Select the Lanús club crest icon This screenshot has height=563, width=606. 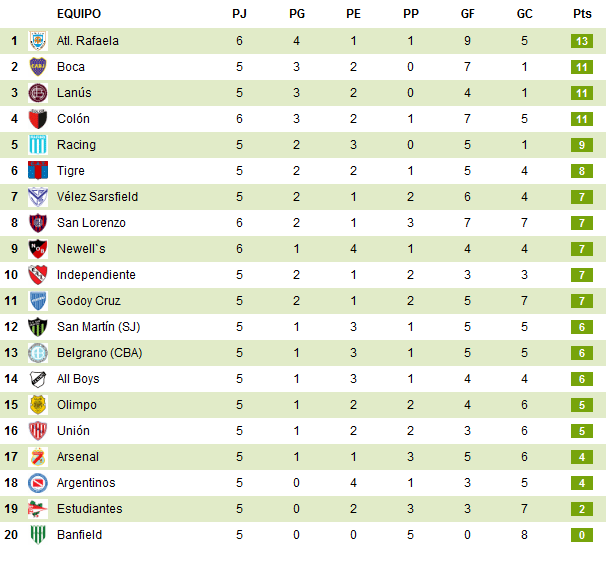38,93
